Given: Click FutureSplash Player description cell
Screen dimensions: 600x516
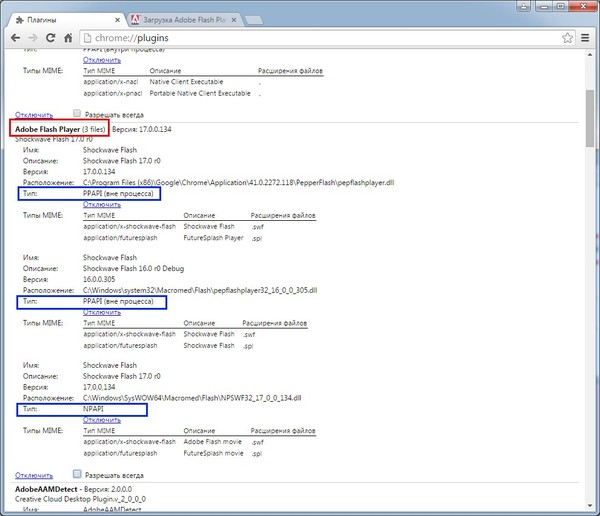Looking at the screenshot, I should click(x=213, y=238).
